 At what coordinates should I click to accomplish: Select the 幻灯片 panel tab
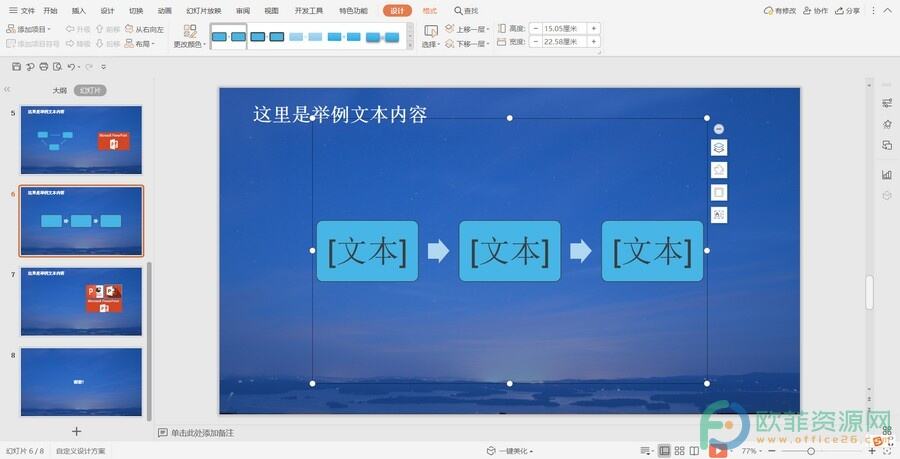(90, 90)
